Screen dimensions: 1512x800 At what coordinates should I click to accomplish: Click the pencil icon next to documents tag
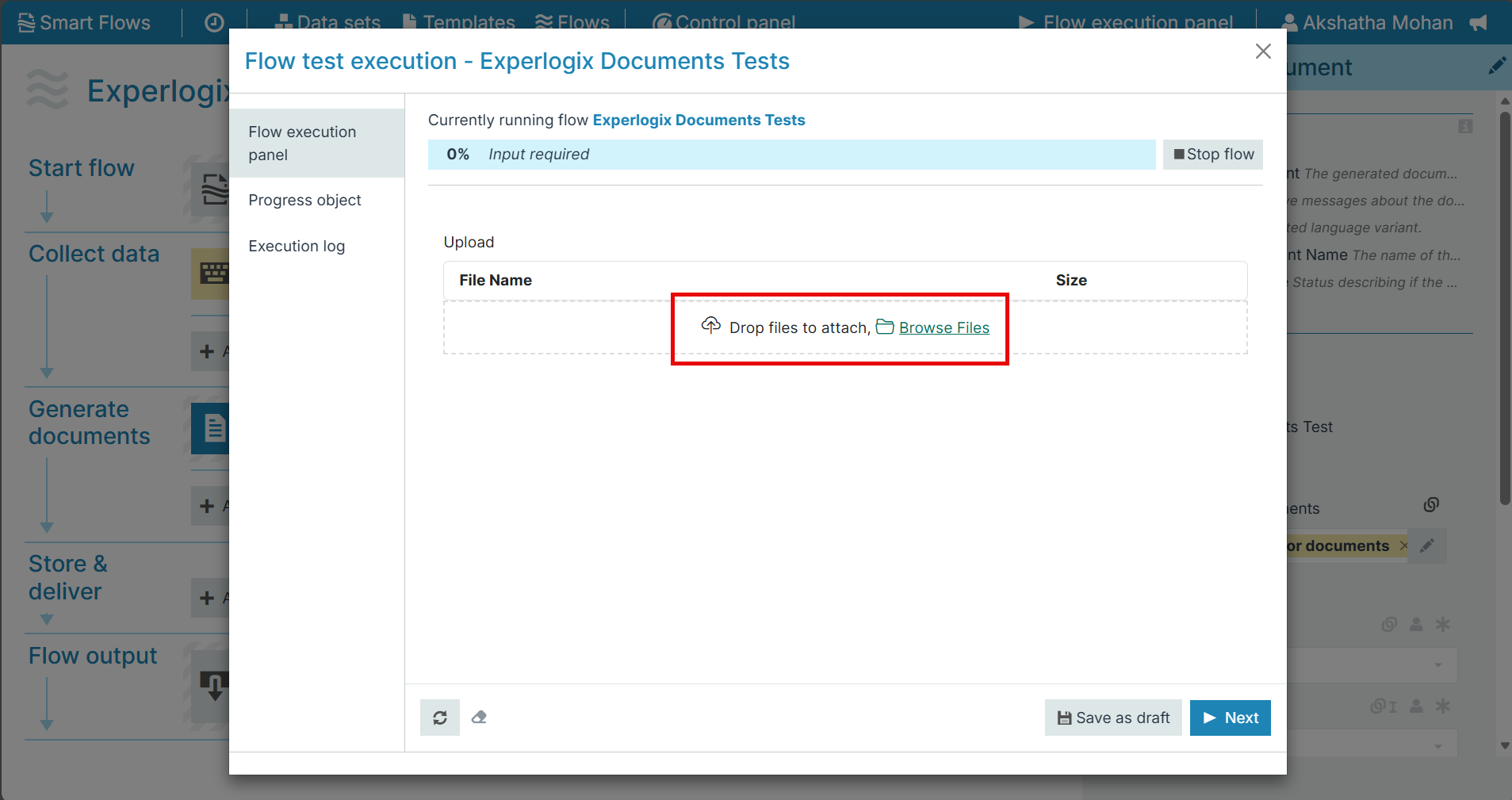pyautogui.click(x=1427, y=545)
